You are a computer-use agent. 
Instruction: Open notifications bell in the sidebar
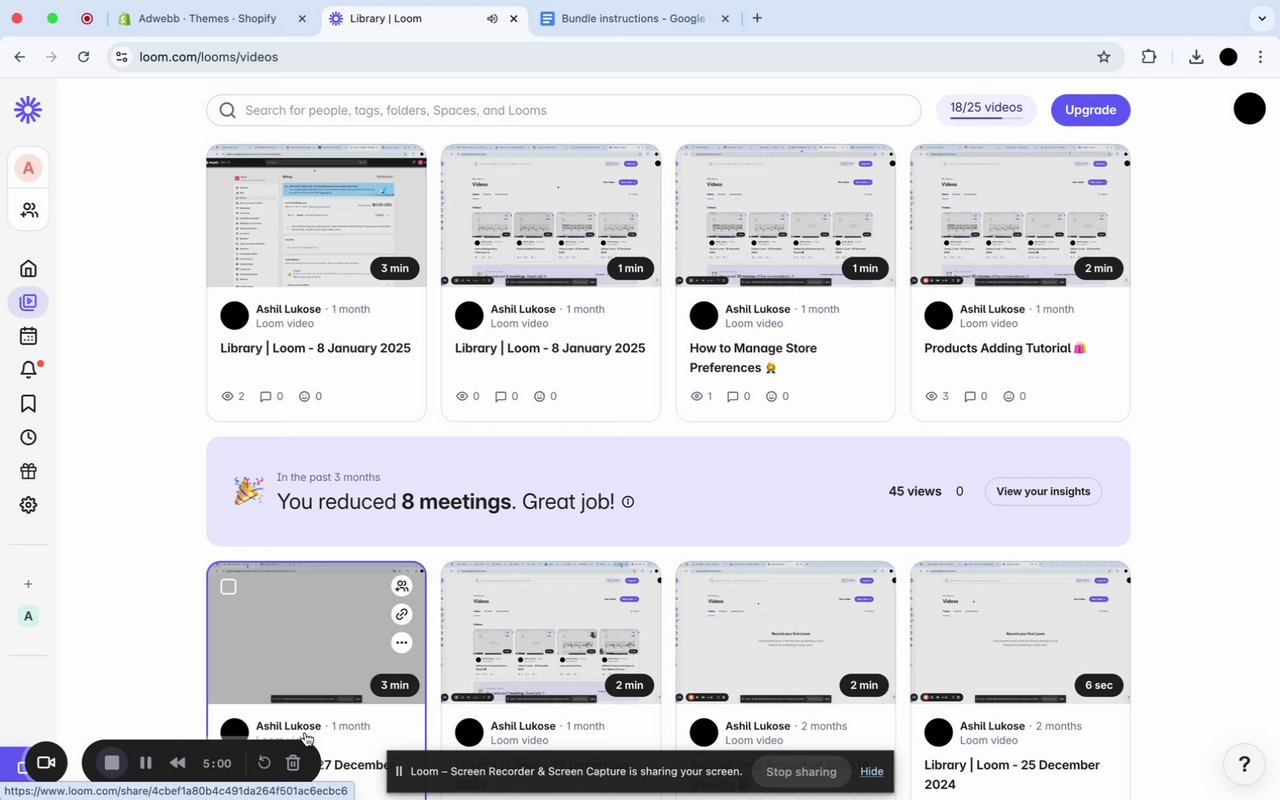click(29, 370)
